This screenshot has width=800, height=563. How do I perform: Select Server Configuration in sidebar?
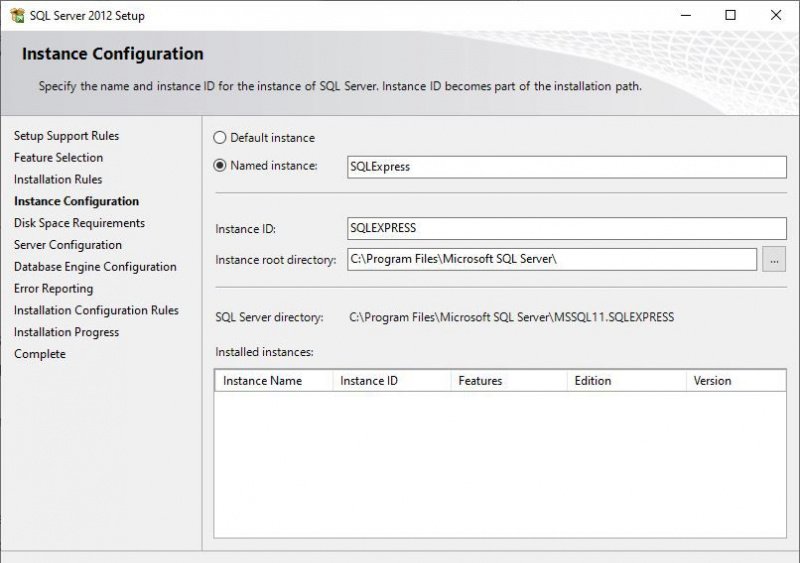68,245
